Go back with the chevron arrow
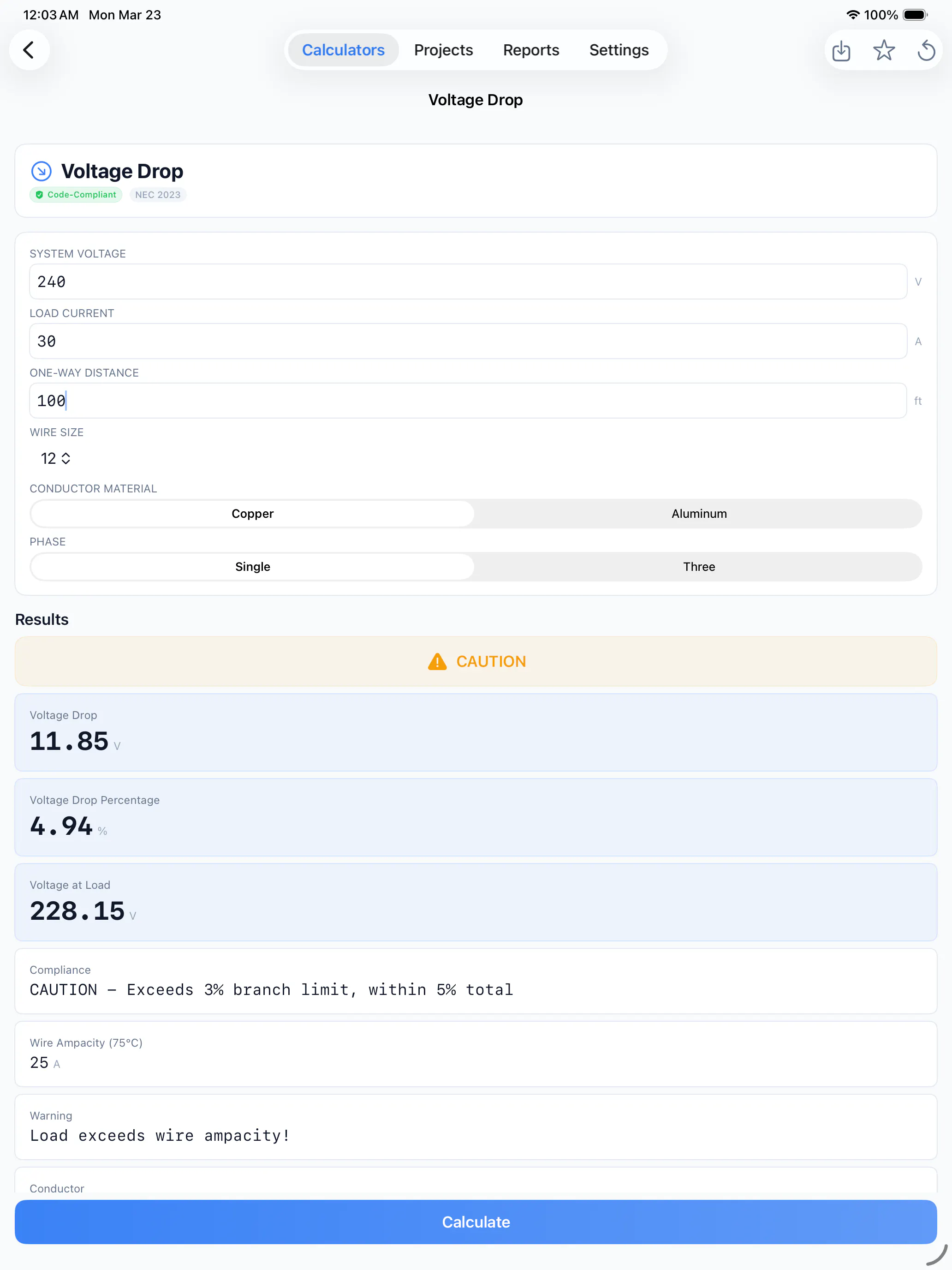Image resolution: width=952 pixels, height=1270 pixels. tap(29, 50)
